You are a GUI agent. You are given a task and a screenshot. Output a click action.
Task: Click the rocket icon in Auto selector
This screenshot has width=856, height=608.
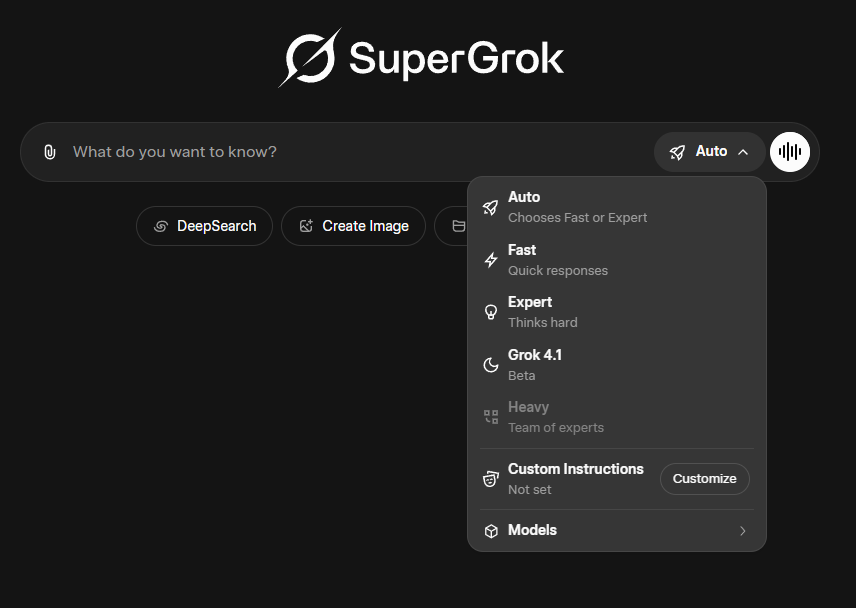677,152
